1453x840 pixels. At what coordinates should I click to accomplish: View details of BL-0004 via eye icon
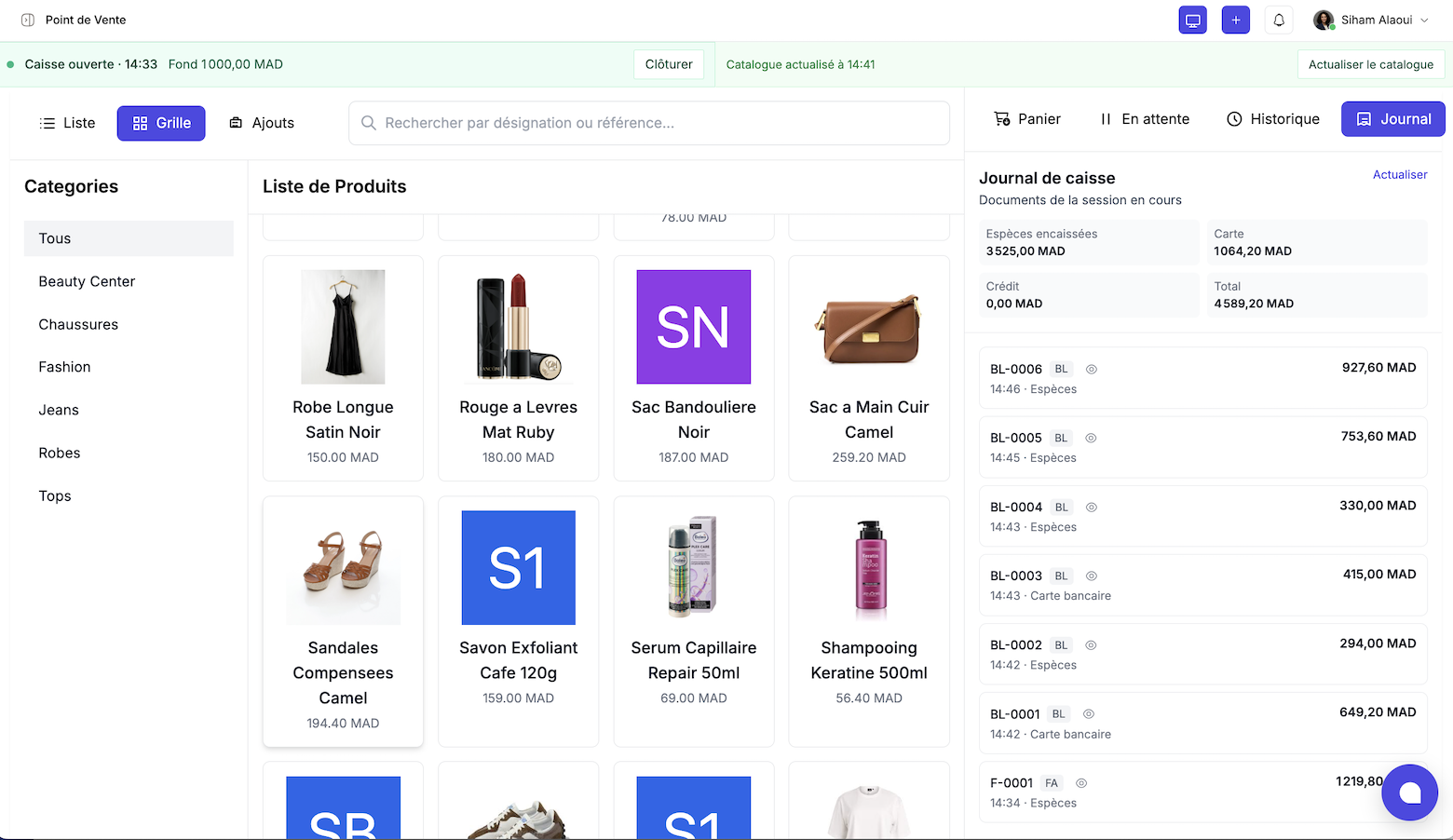click(x=1092, y=508)
